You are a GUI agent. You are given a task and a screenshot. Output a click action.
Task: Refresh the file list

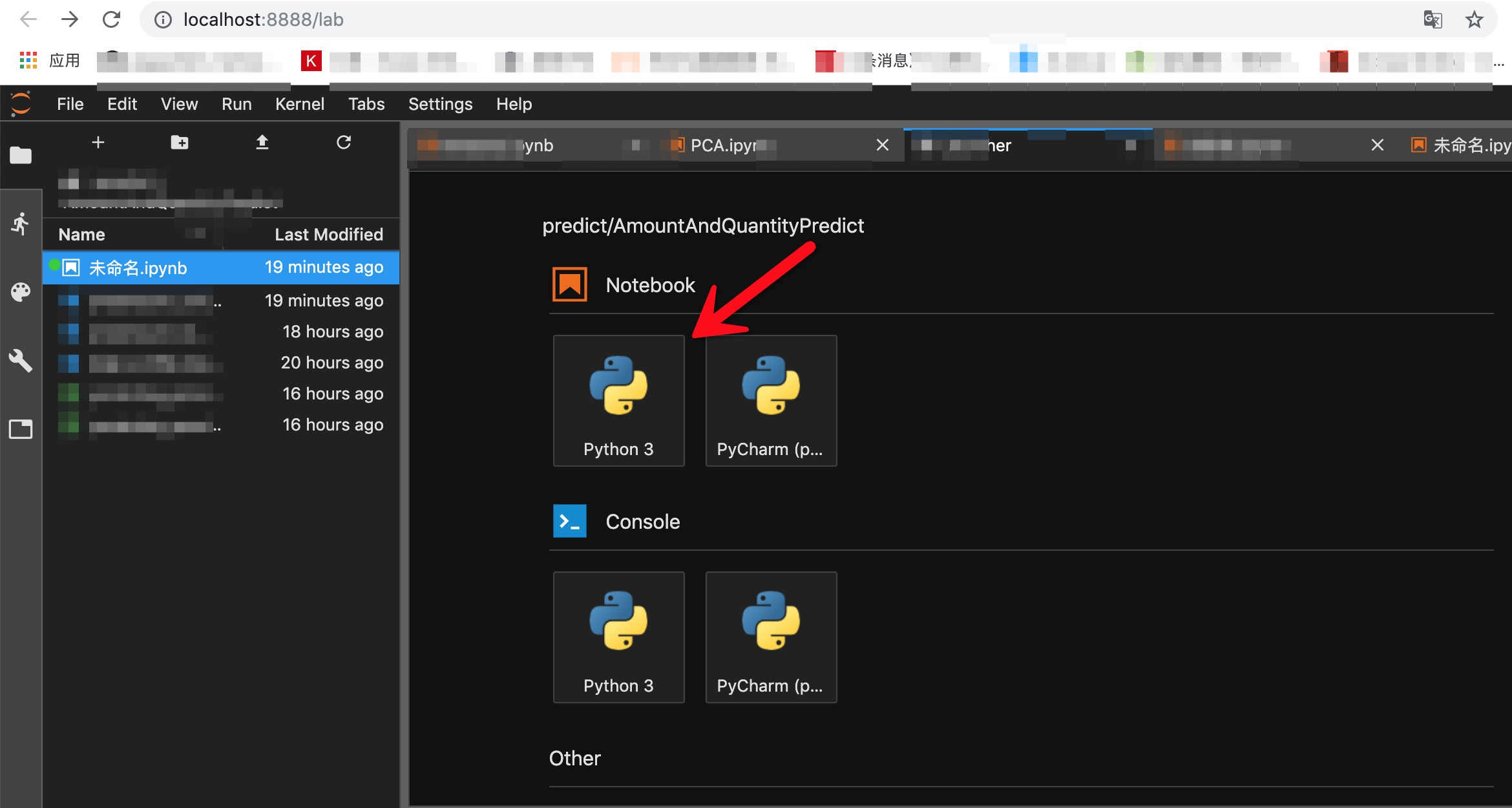point(344,142)
